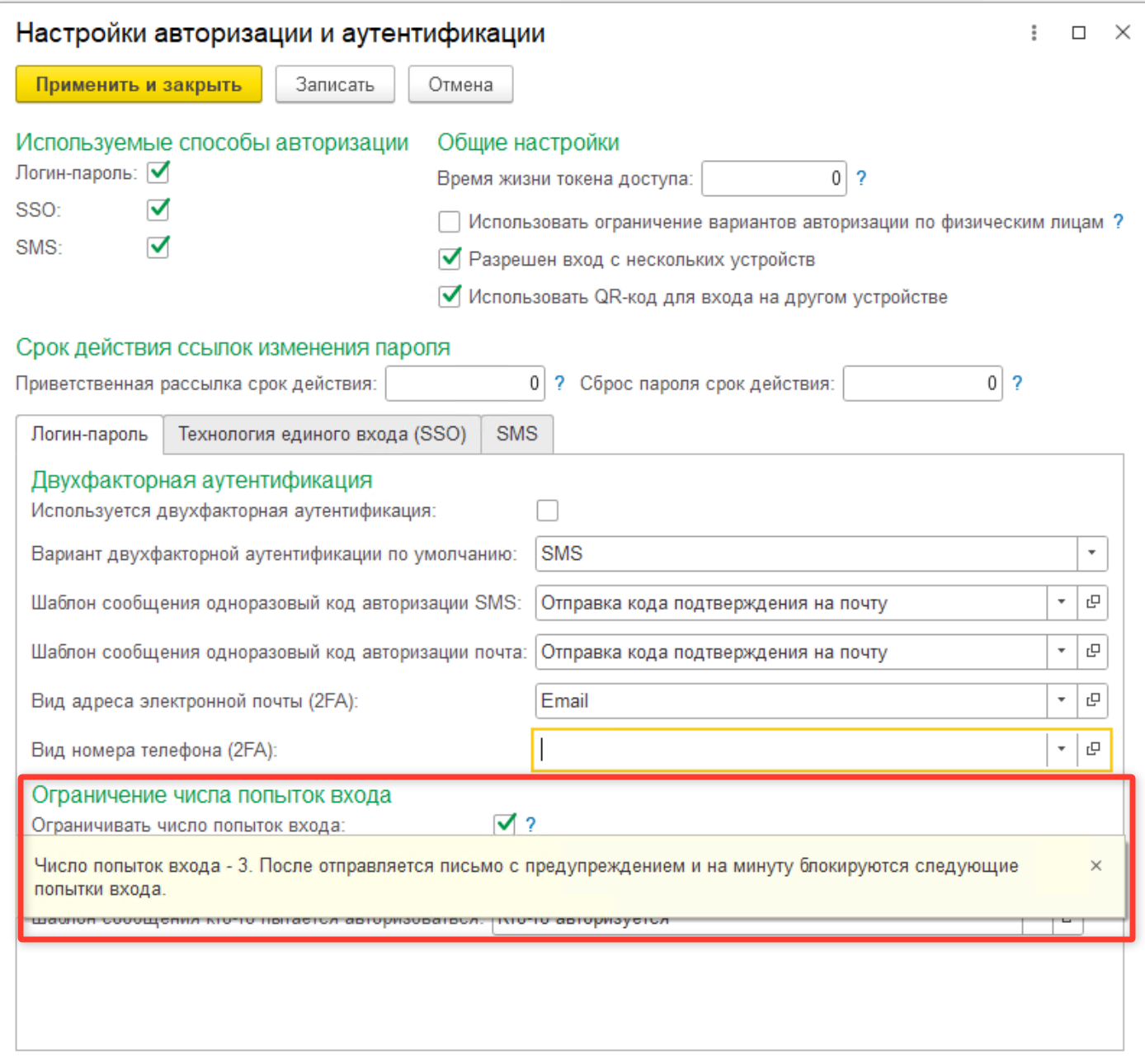Screen dimensions: 1145x1064
Task: Switch to Технология единого входа (SSO) tab
Action: 322,435
